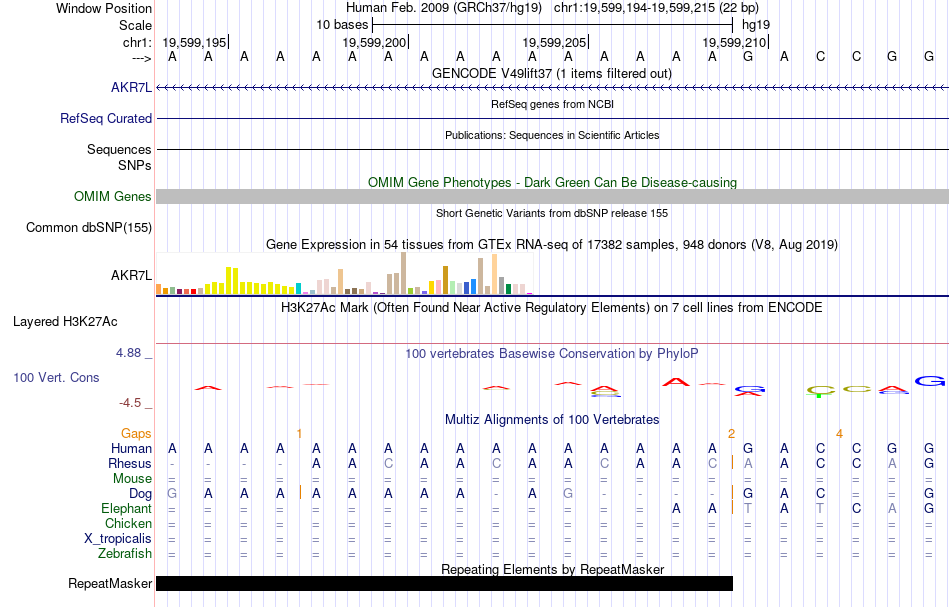950x607 pixels.
Task: Click the Elephant alignment row label
Action: (x=126, y=508)
